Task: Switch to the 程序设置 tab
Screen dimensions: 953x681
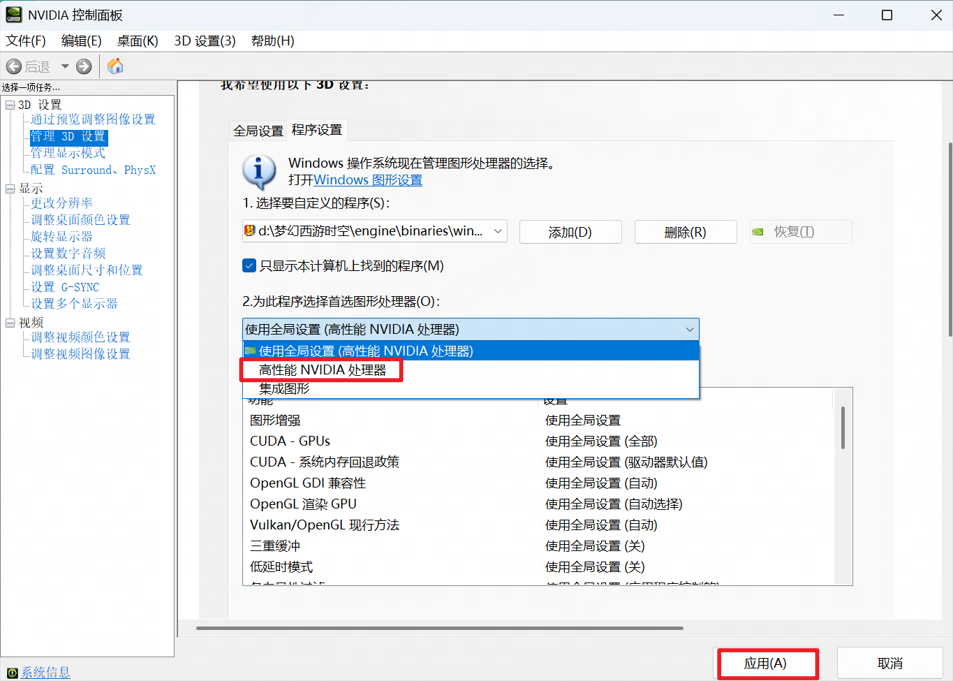Action: 317,130
